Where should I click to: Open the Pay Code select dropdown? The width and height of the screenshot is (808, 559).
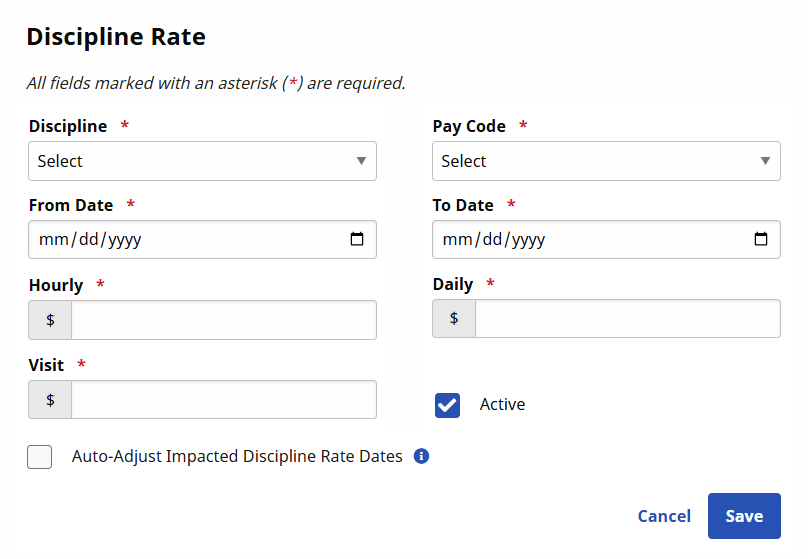pos(594,161)
